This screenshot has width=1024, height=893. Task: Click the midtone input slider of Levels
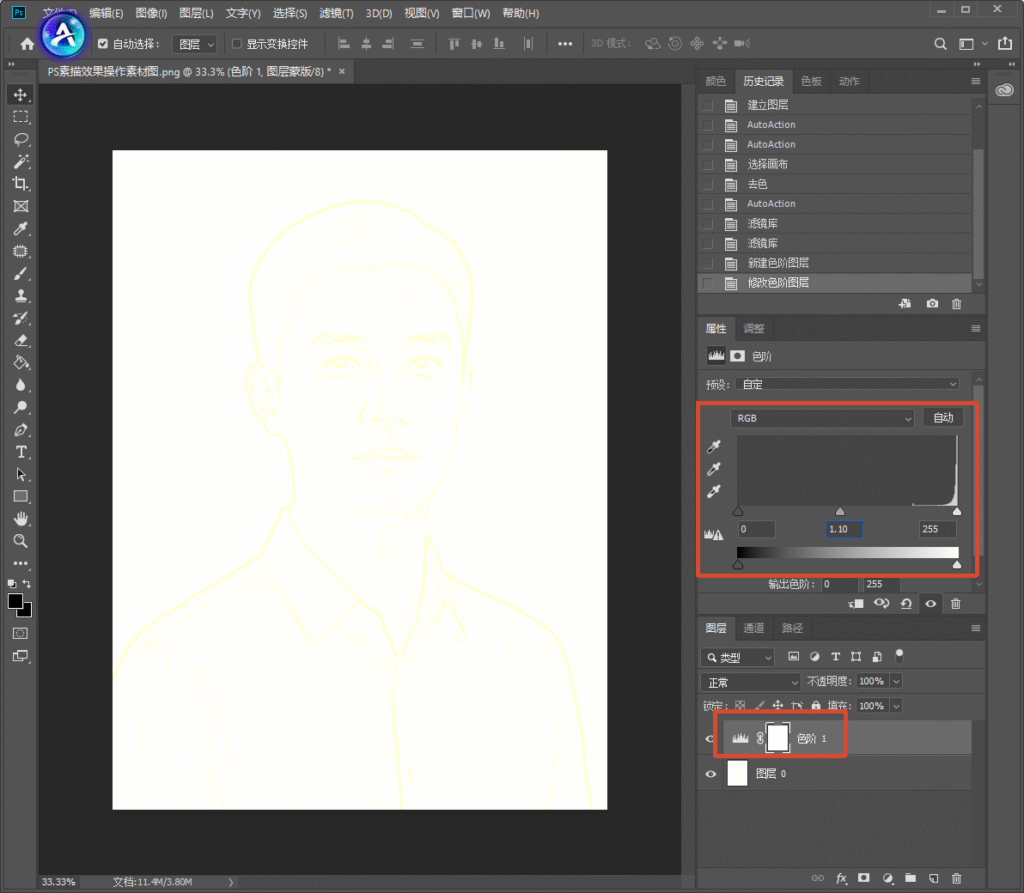click(x=840, y=511)
